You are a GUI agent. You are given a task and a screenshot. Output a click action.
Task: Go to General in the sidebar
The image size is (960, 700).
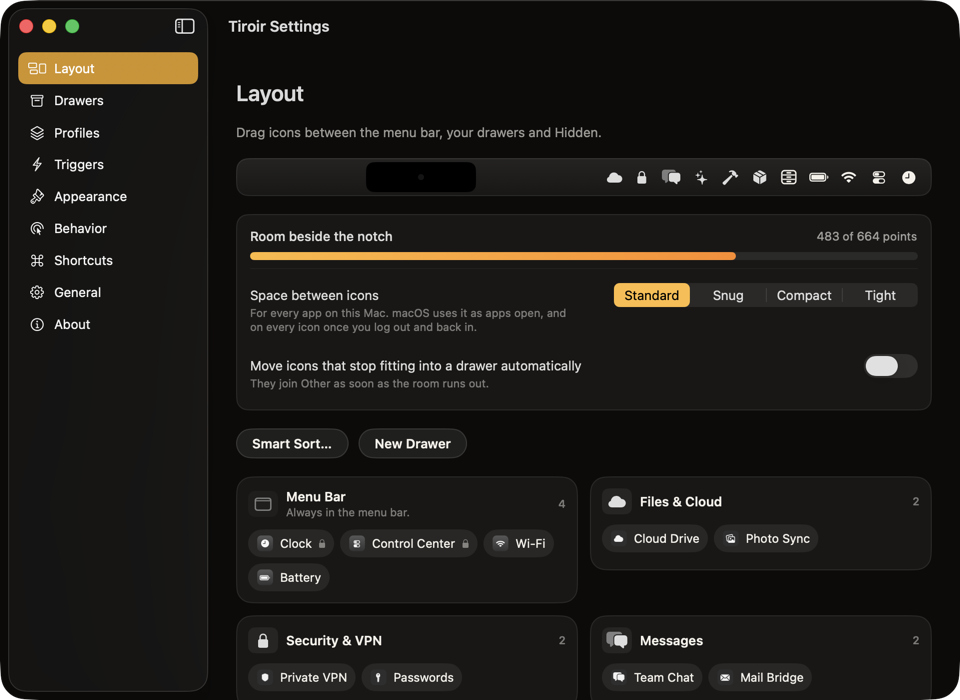[108, 292]
